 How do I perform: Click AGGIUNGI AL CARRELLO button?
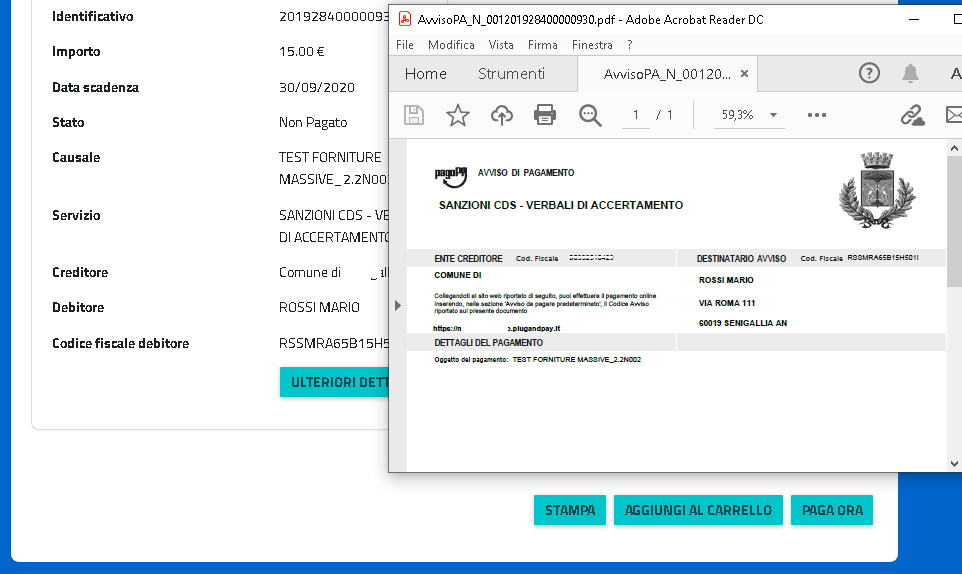pyautogui.click(x=698, y=510)
